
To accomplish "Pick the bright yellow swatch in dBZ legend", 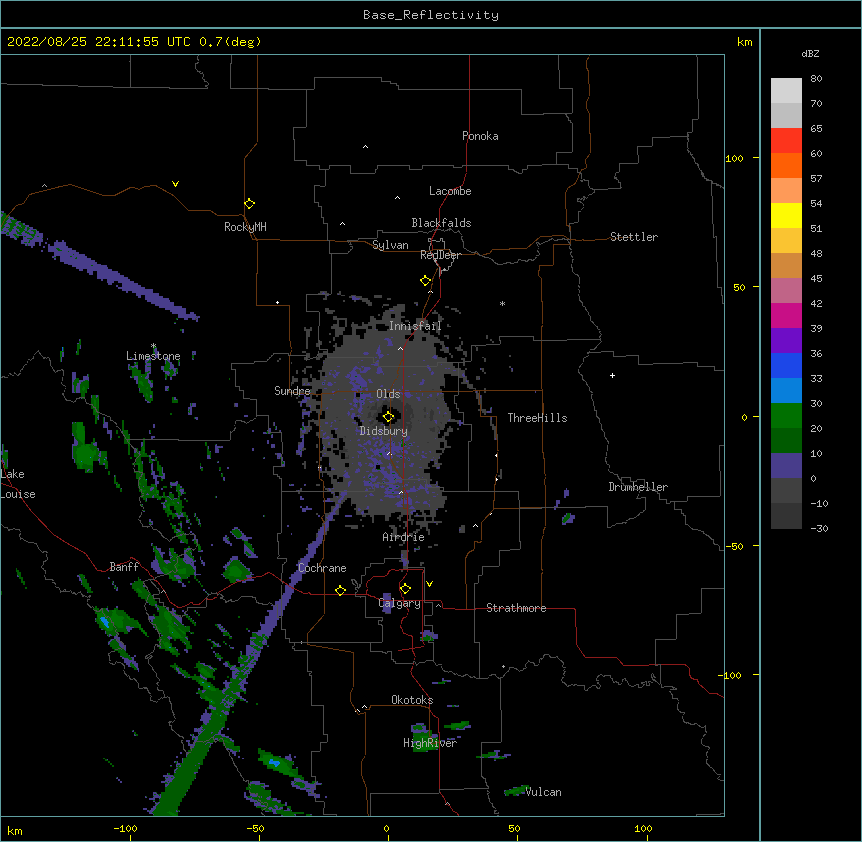I will (786, 215).
